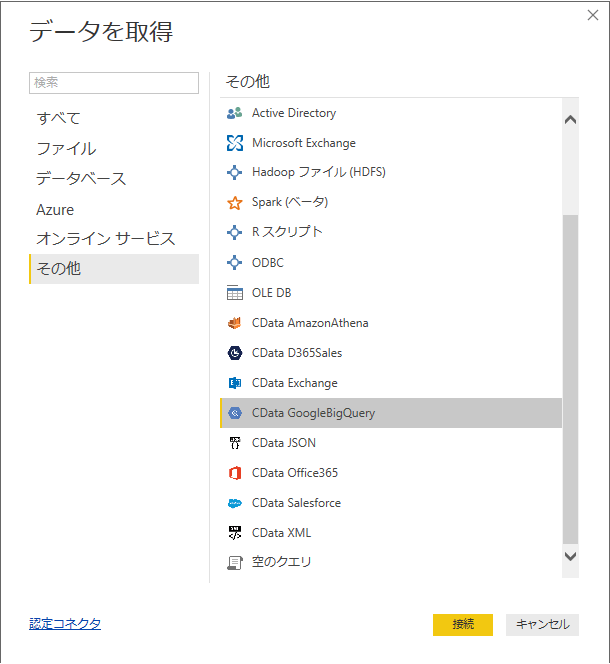Click the scrollbar down arrow

(x=571, y=556)
